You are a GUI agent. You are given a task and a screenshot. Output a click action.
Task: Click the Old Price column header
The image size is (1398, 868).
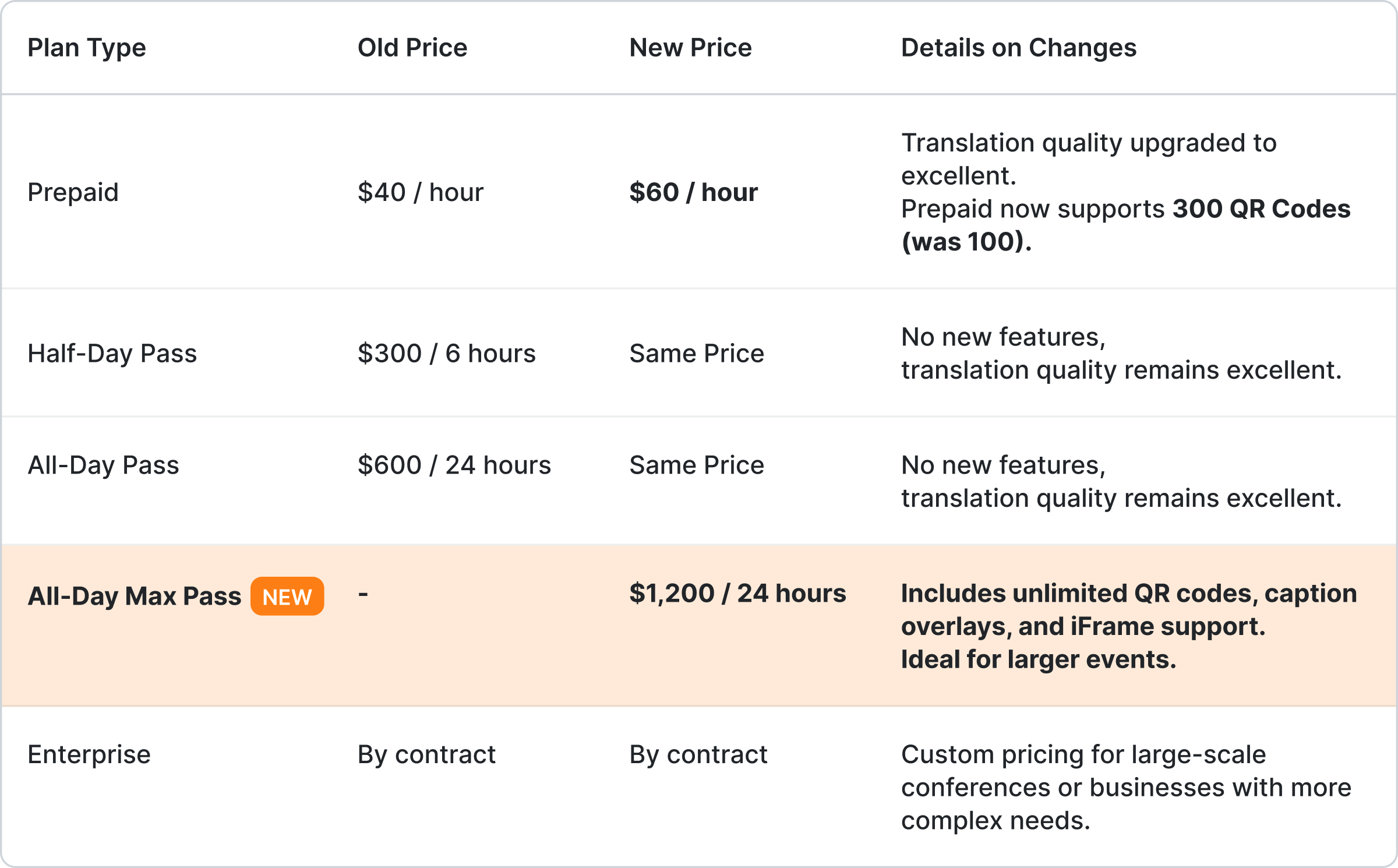[412, 48]
